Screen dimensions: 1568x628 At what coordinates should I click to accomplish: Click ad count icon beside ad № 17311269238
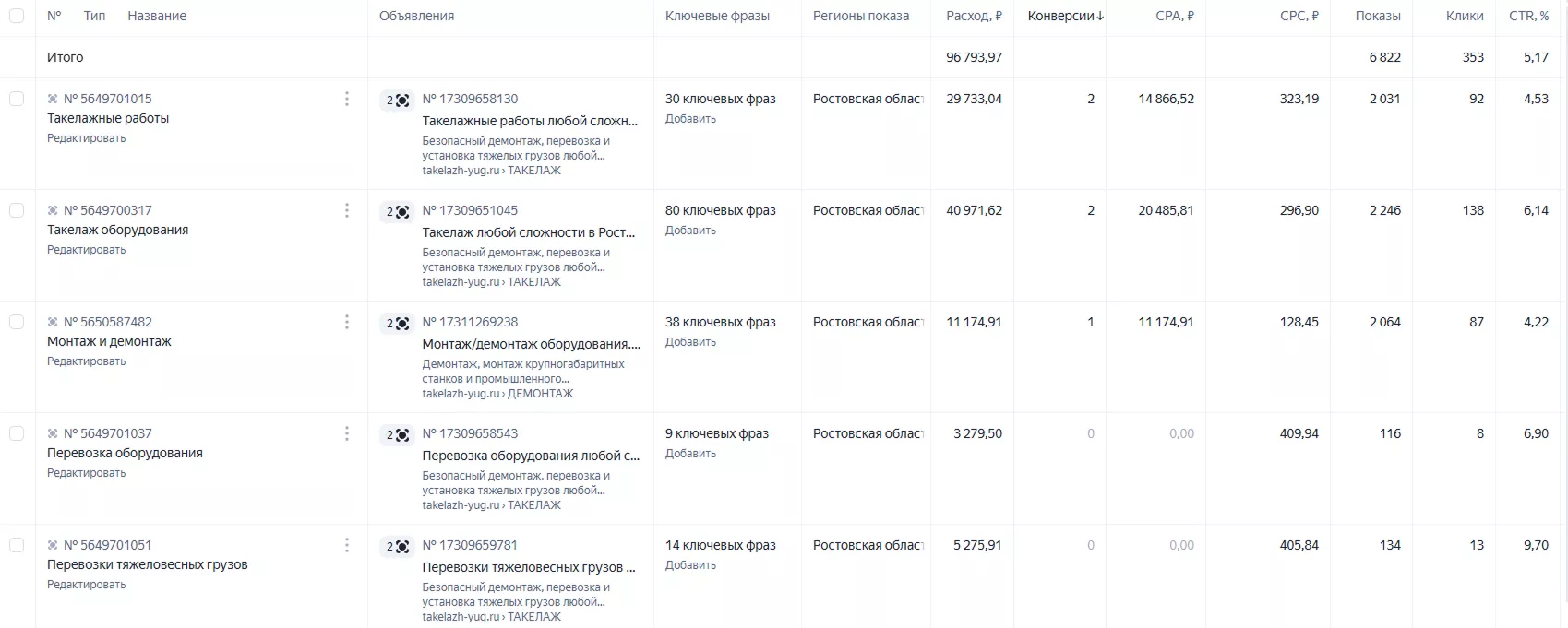coord(398,324)
